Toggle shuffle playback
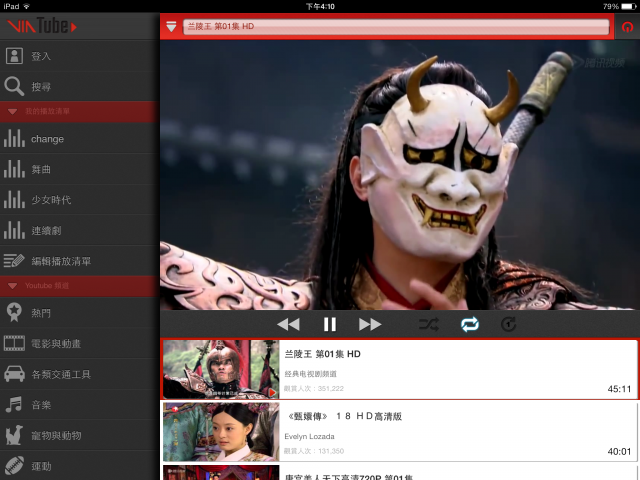This screenshot has height=480, width=640. pyautogui.click(x=429, y=324)
